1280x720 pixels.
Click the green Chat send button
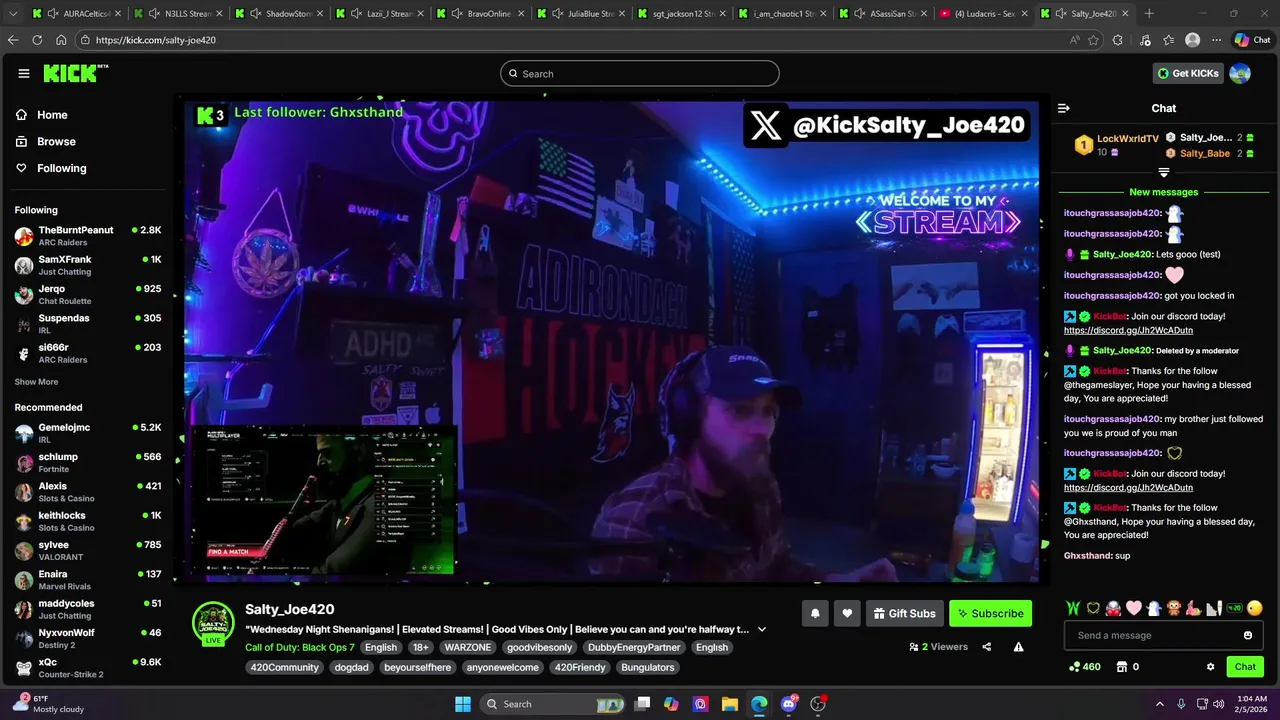click(1245, 667)
